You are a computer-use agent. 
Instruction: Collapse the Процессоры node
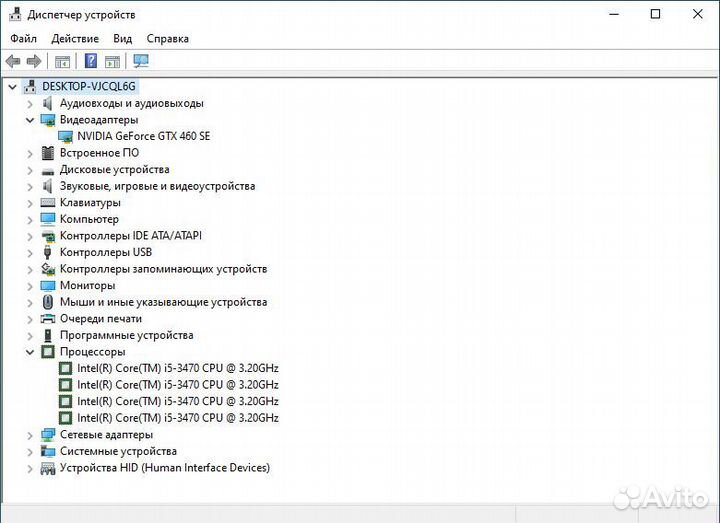30,352
